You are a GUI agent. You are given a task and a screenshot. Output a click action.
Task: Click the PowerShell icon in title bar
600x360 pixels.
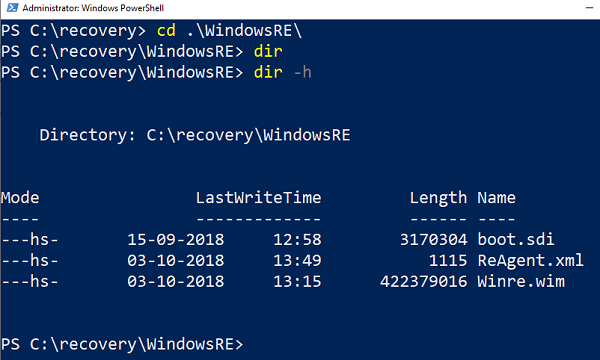tap(12, 8)
